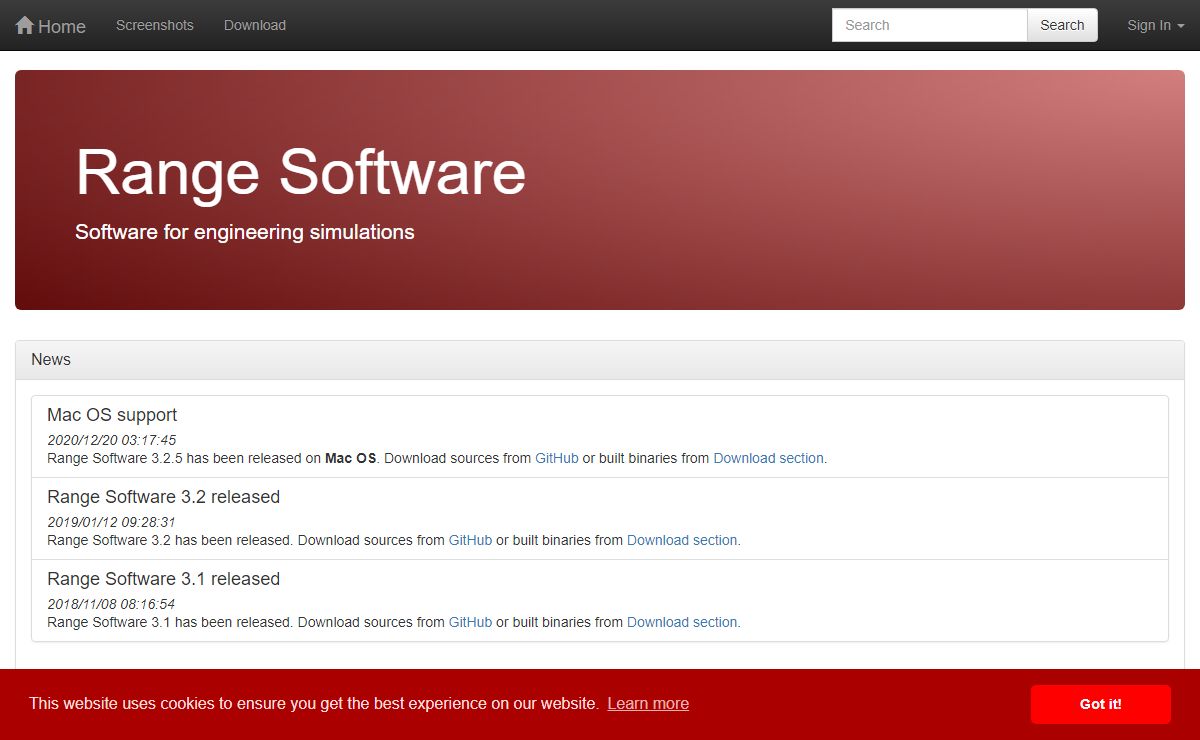Open the Screenshots page
The height and width of the screenshot is (740, 1200).
coord(155,25)
